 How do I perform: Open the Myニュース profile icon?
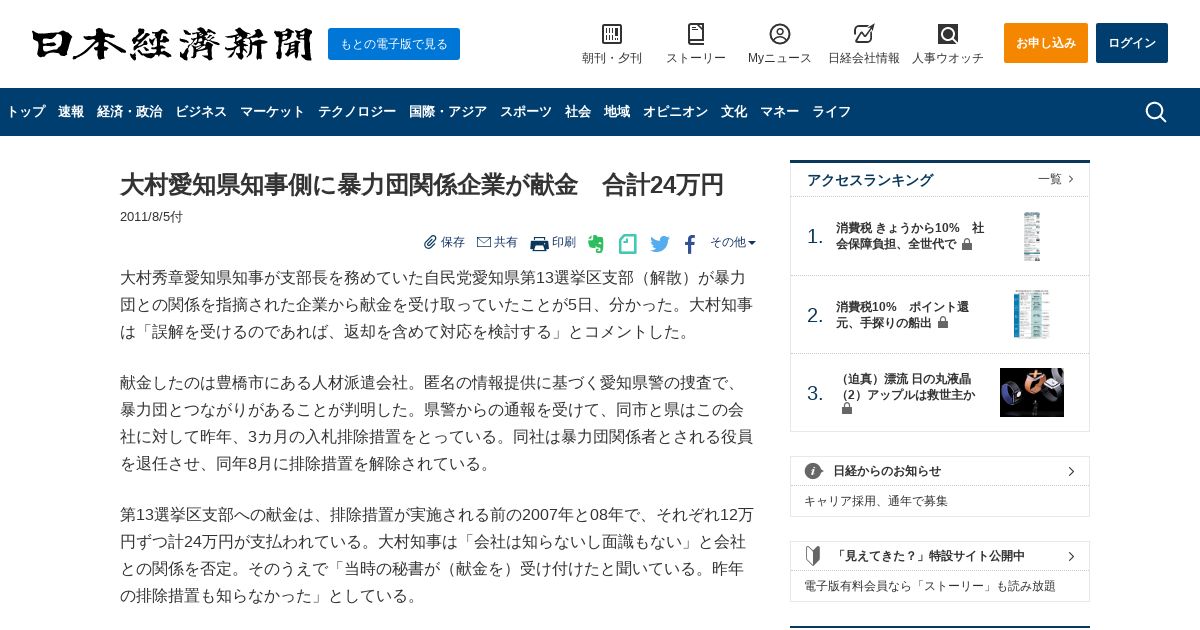tap(780, 34)
